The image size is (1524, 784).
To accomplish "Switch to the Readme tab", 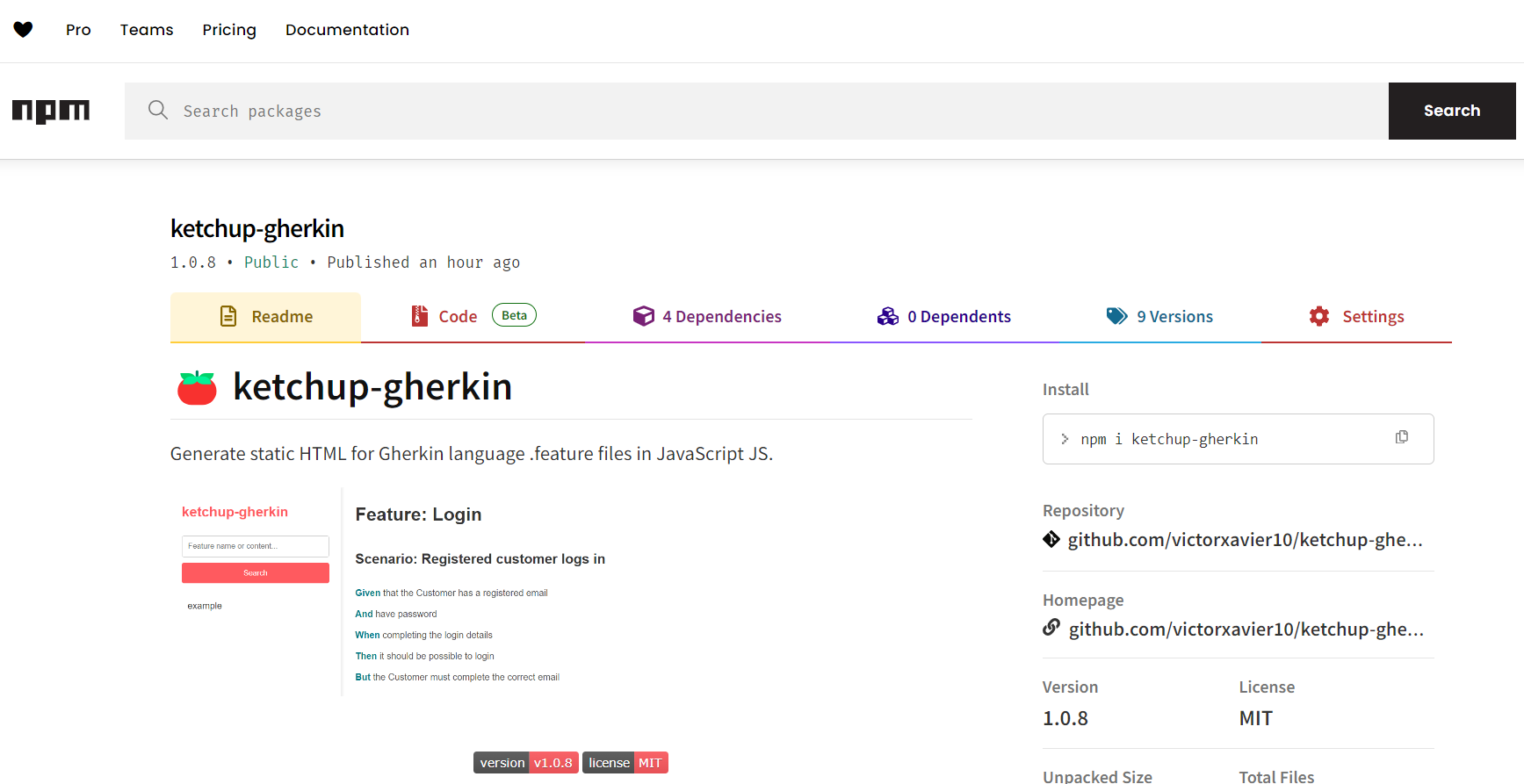I will 265,317.
